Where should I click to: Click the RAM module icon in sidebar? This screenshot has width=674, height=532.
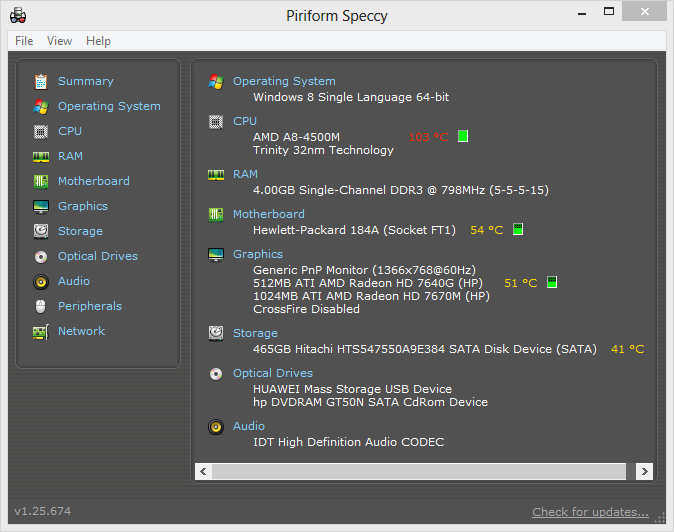(x=40, y=156)
